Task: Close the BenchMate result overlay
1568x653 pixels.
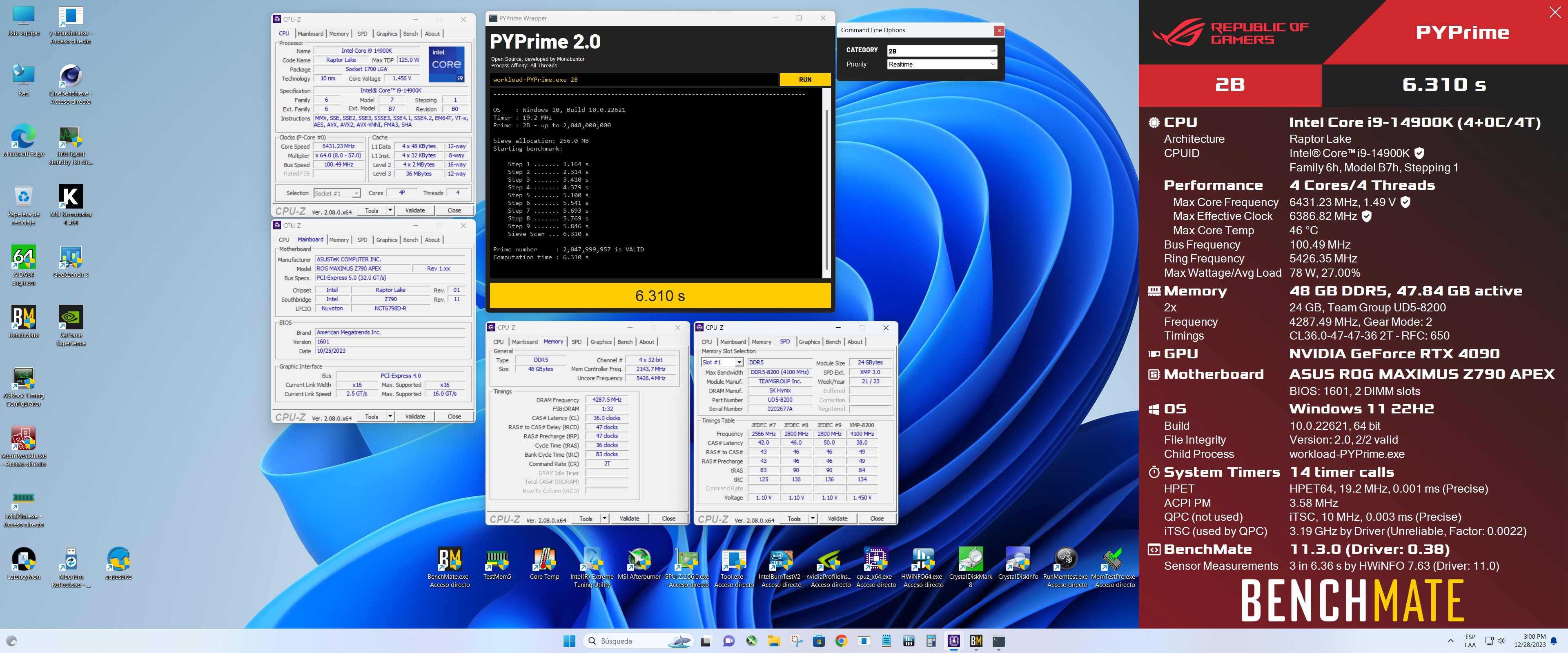Action: [1555, 12]
